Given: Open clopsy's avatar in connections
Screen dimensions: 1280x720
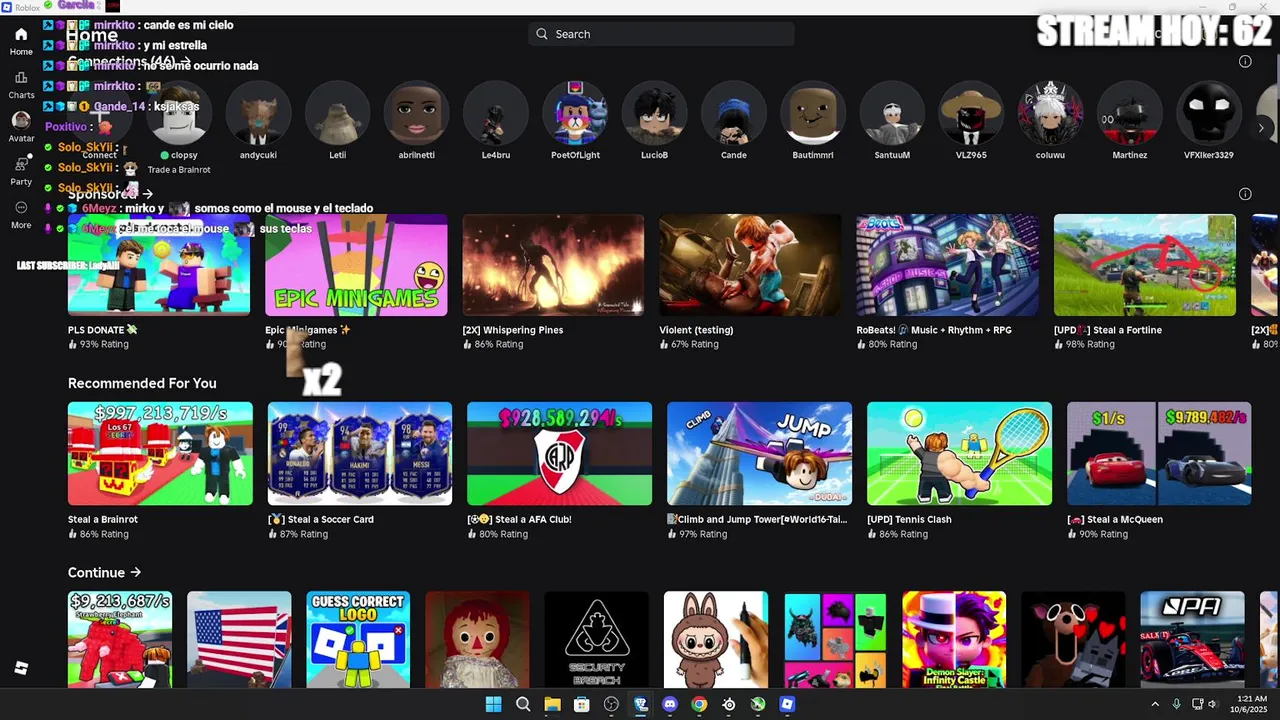Looking at the screenshot, I should click(x=179, y=113).
